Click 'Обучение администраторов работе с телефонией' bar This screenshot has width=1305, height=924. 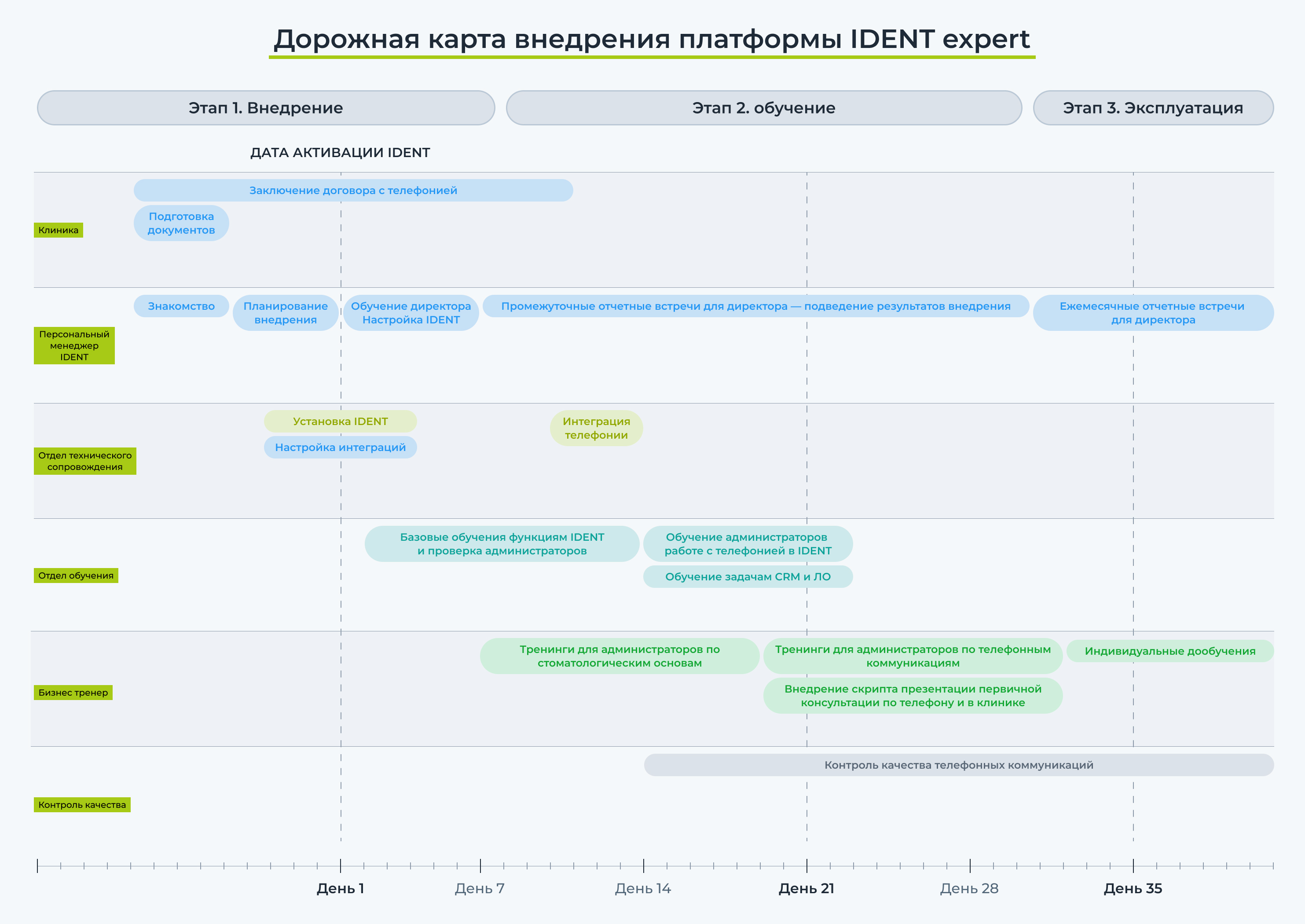(x=748, y=543)
